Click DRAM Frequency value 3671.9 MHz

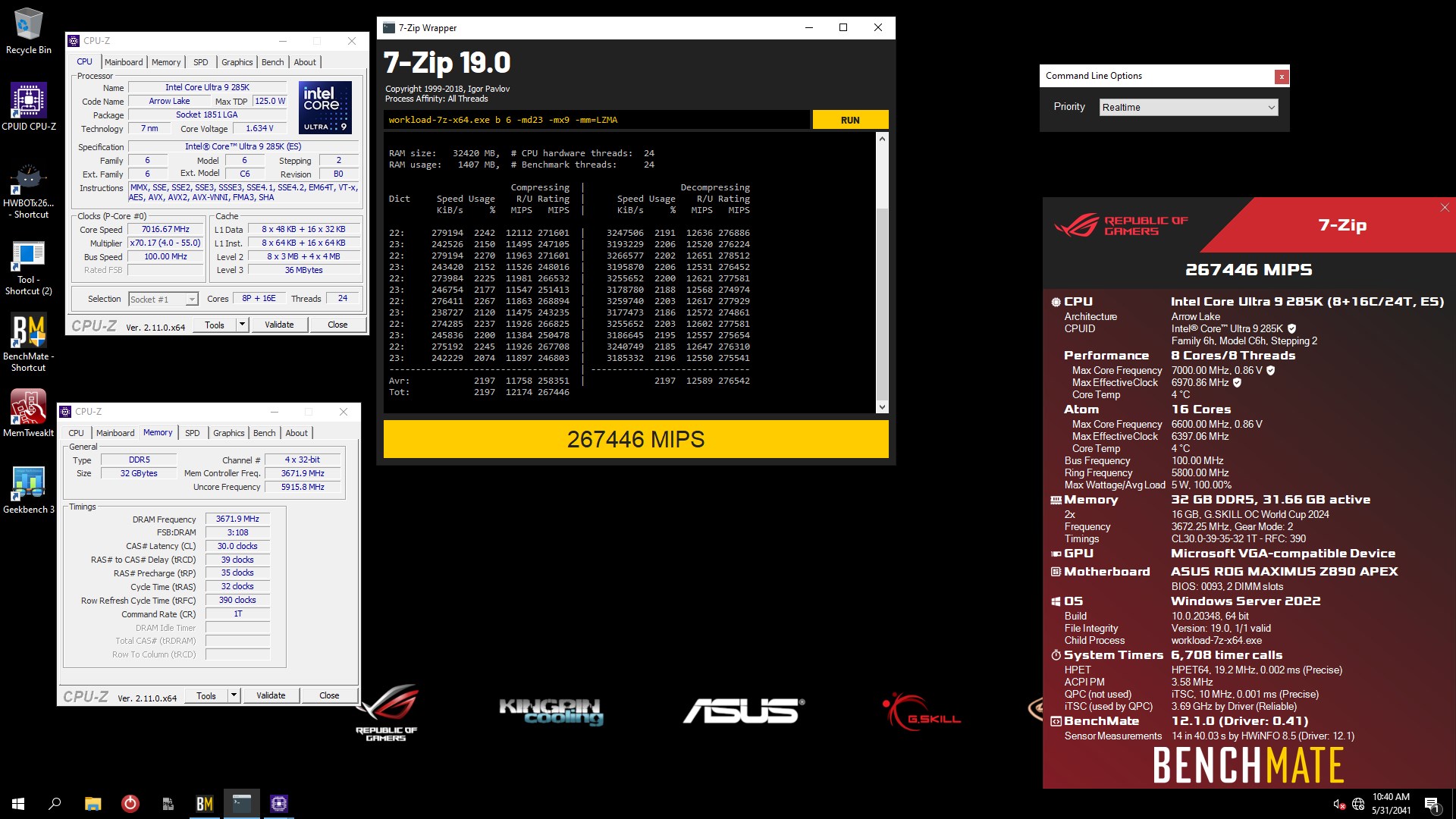pos(237,519)
